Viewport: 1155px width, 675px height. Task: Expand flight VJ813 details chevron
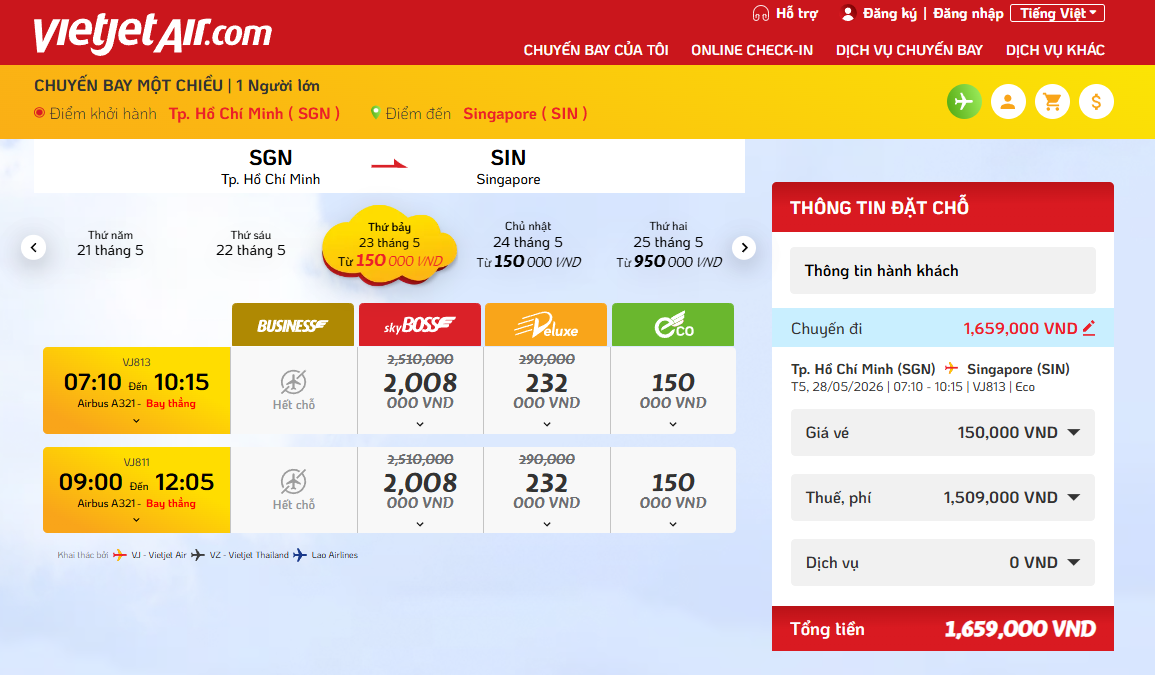click(x=136, y=421)
